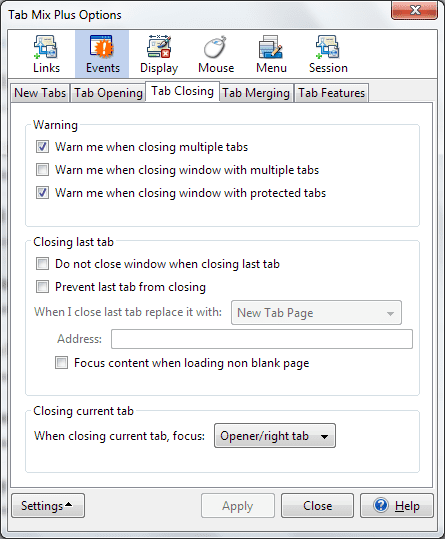Enable warning for closing window with multiple tabs
Image resolution: width=446 pixels, height=539 pixels.
[x=42, y=170]
